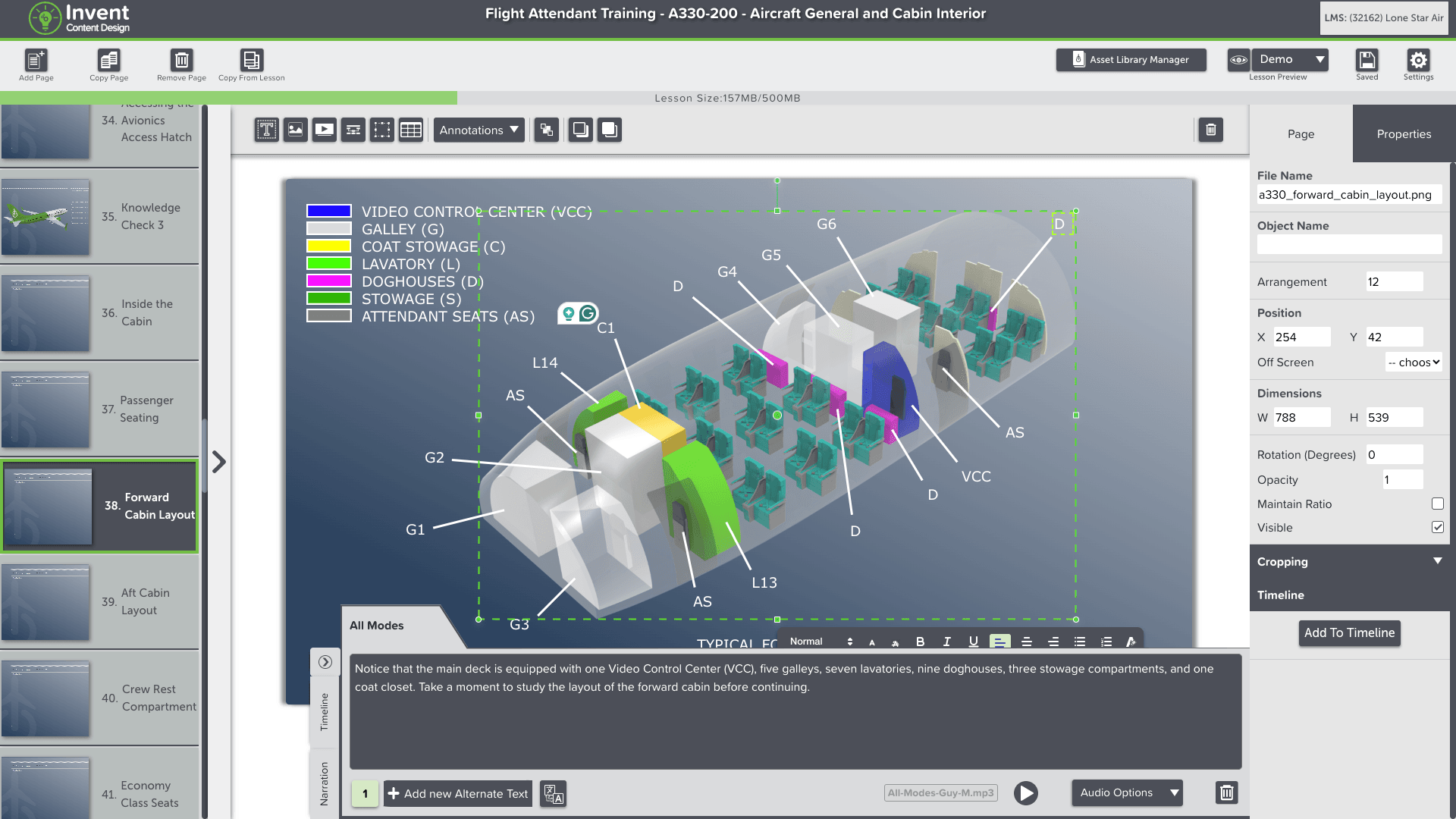The width and height of the screenshot is (1456, 819).
Task: Click Add To Timeline button
Action: pos(1349,632)
